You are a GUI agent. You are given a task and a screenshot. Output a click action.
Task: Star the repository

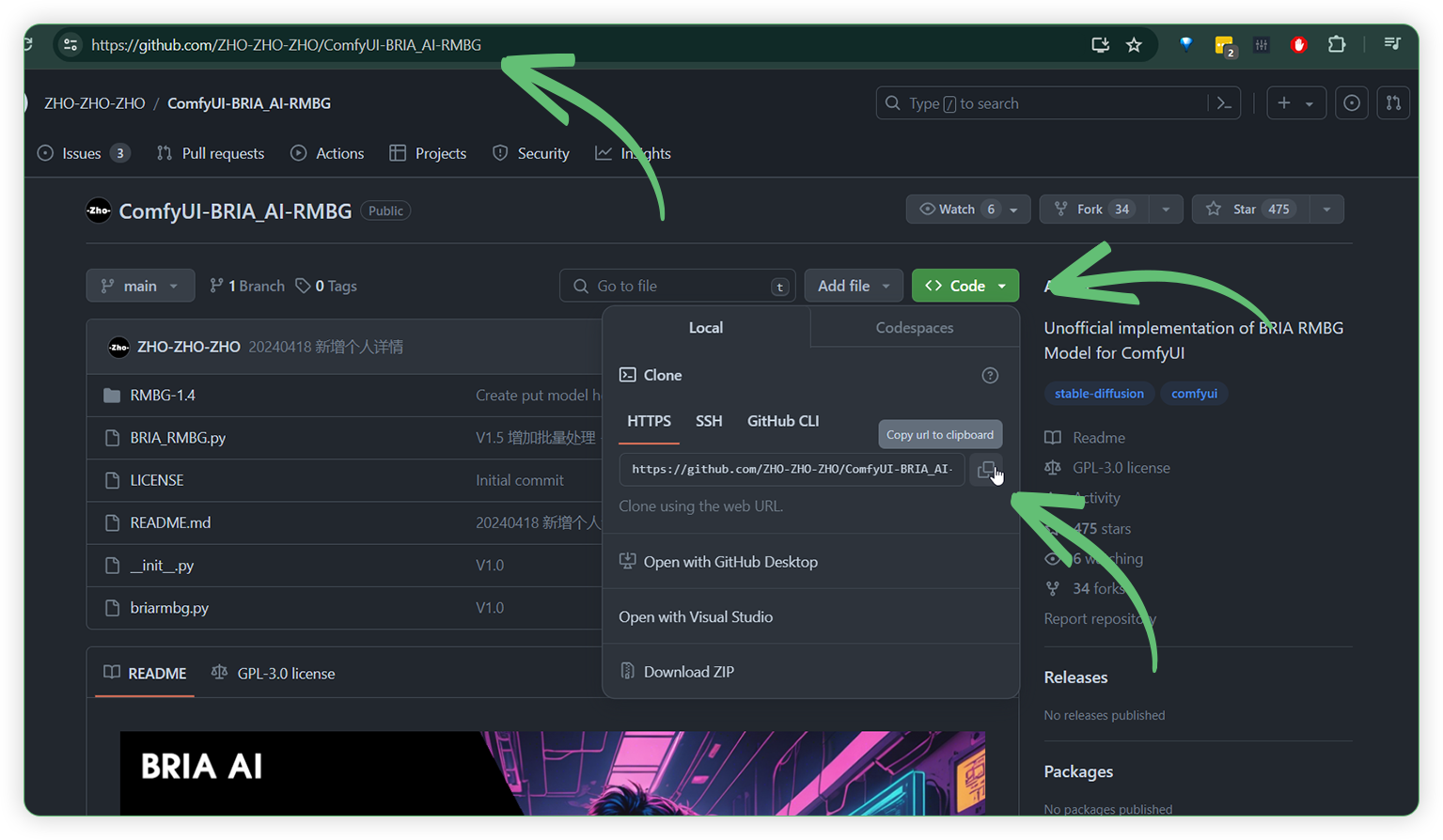click(1249, 209)
